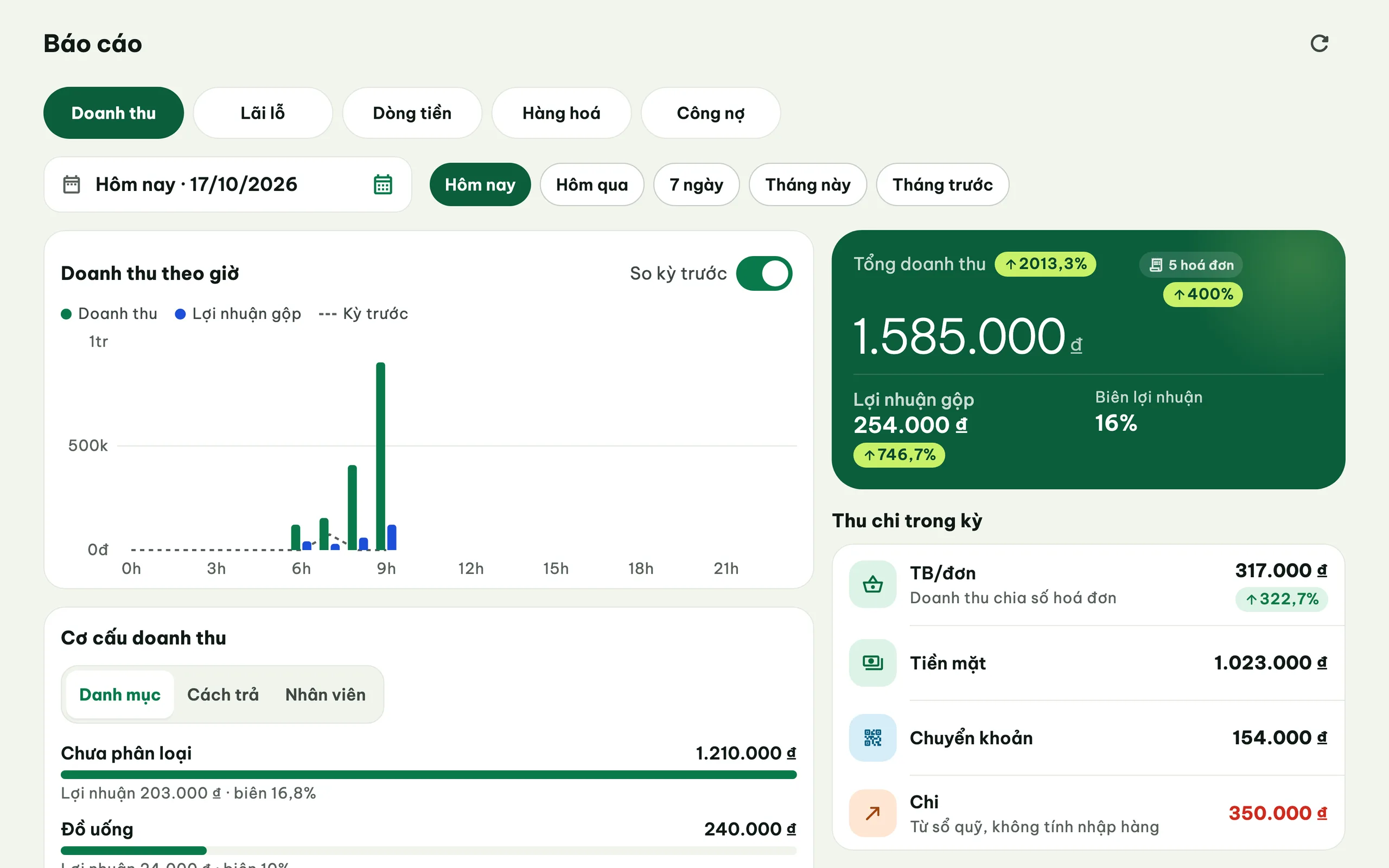Click the refresh icon beside Báo cáo

pyautogui.click(x=1319, y=43)
